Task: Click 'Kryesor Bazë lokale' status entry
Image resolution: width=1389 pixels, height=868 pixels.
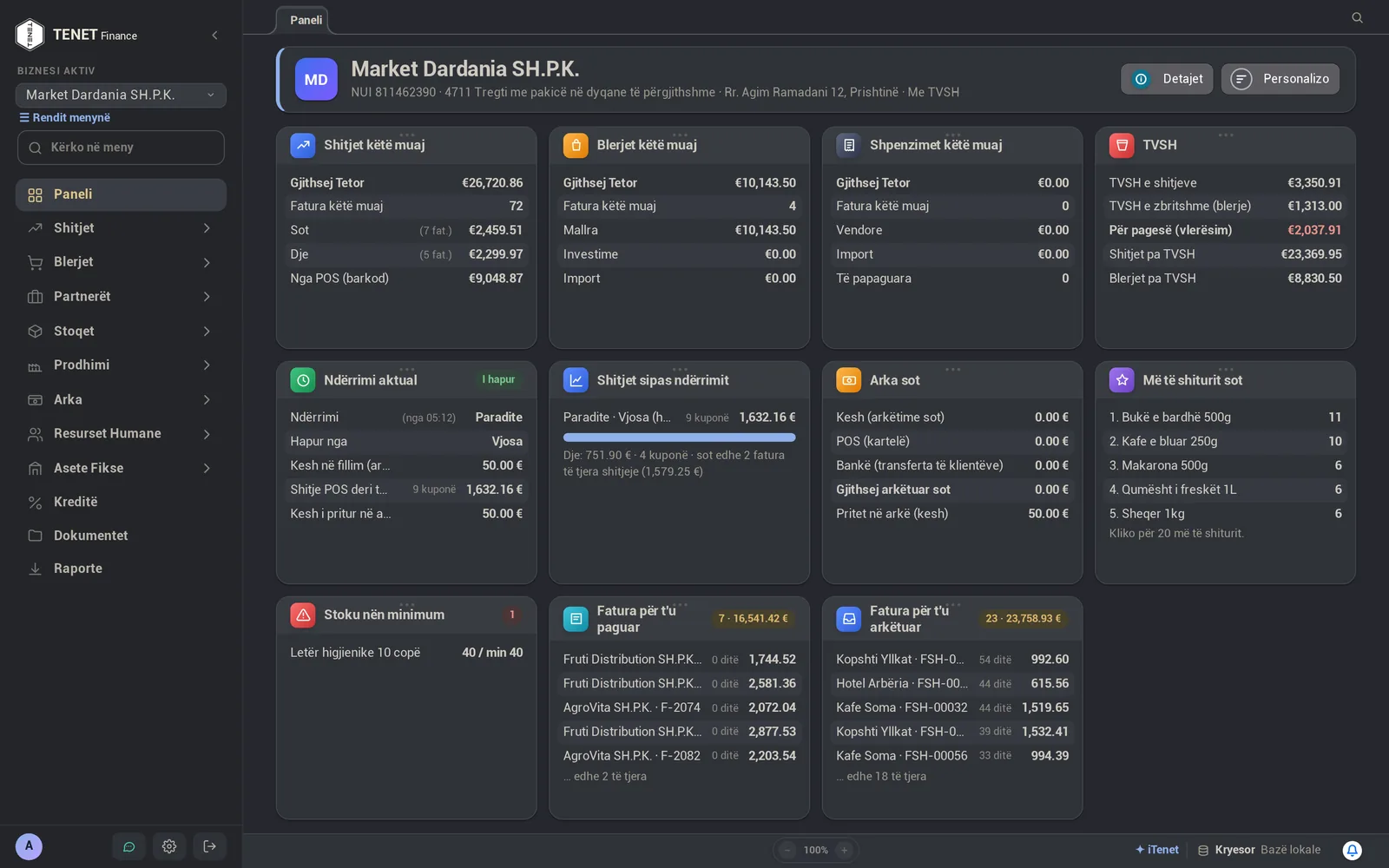Action: tap(1260, 850)
